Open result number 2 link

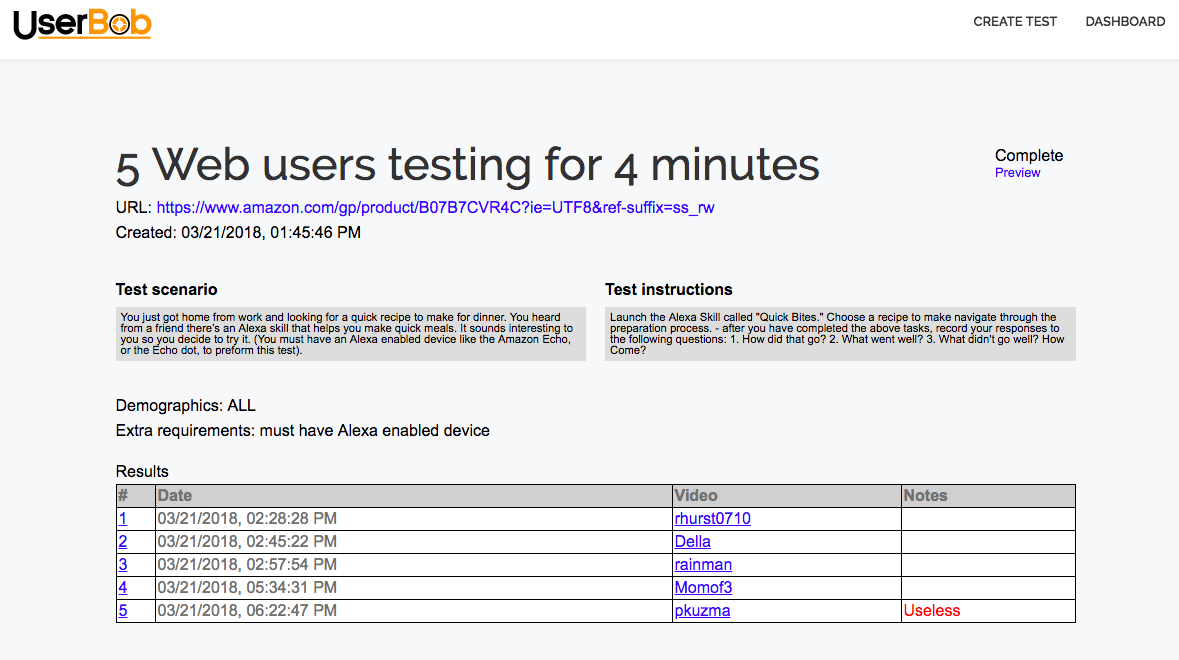[x=123, y=542]
